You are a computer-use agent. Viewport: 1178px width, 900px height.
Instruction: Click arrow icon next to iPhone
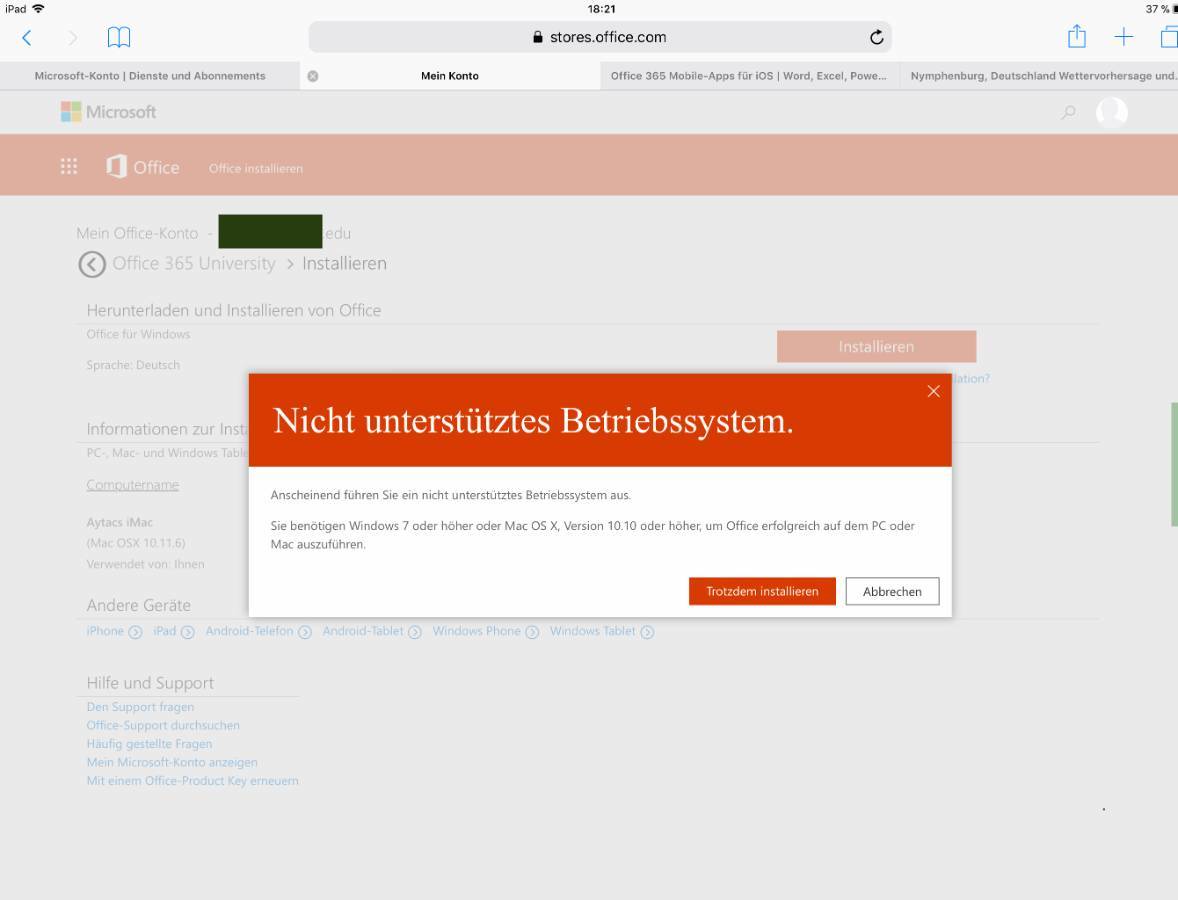[x=135, y=633]
